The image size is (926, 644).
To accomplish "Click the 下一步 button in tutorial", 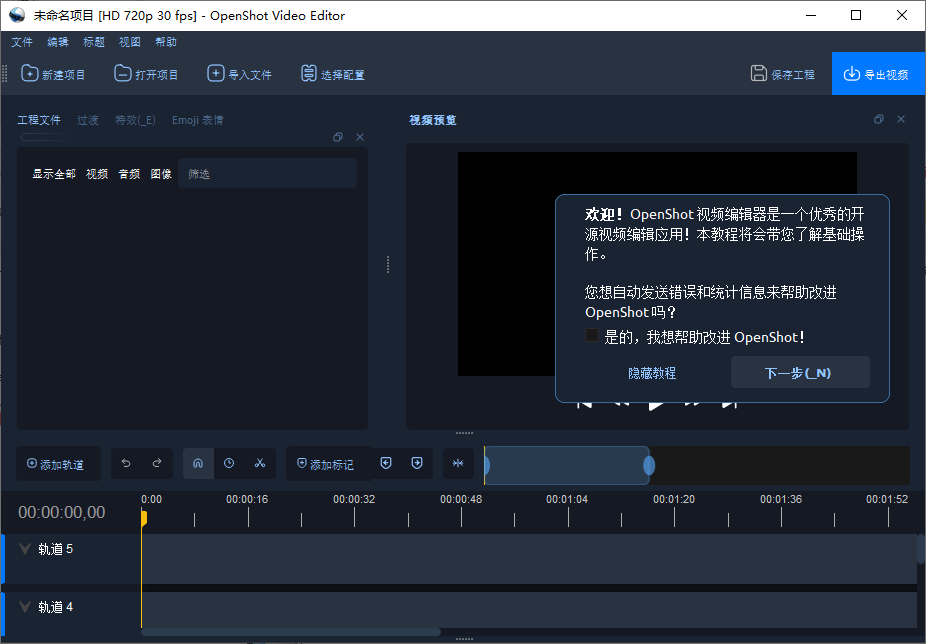I will pos(799,373).
